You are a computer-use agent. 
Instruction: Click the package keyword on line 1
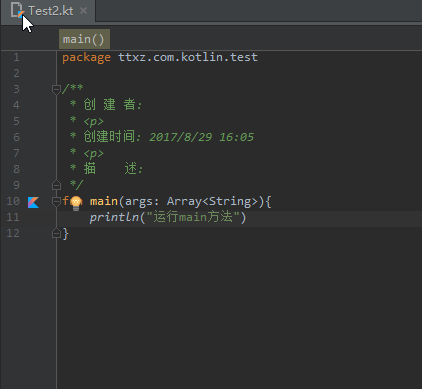[x=86, y=58]
